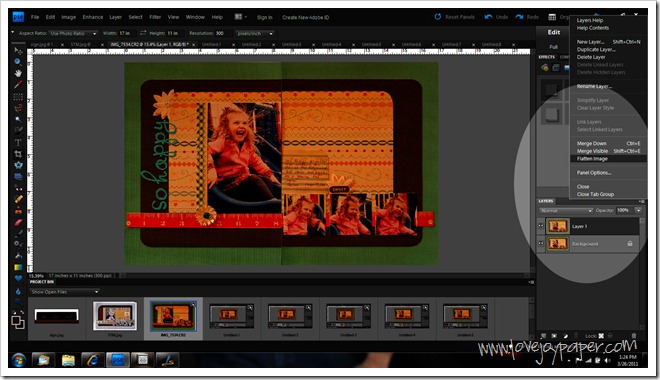660x380 pixels.
Task: Click the lock icon on Background layer
Action: (630, 244)
